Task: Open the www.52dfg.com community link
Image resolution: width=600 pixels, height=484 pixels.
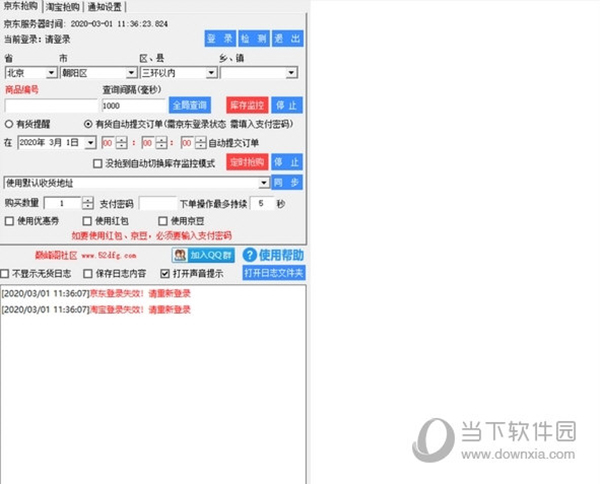Action: [109, 255]
